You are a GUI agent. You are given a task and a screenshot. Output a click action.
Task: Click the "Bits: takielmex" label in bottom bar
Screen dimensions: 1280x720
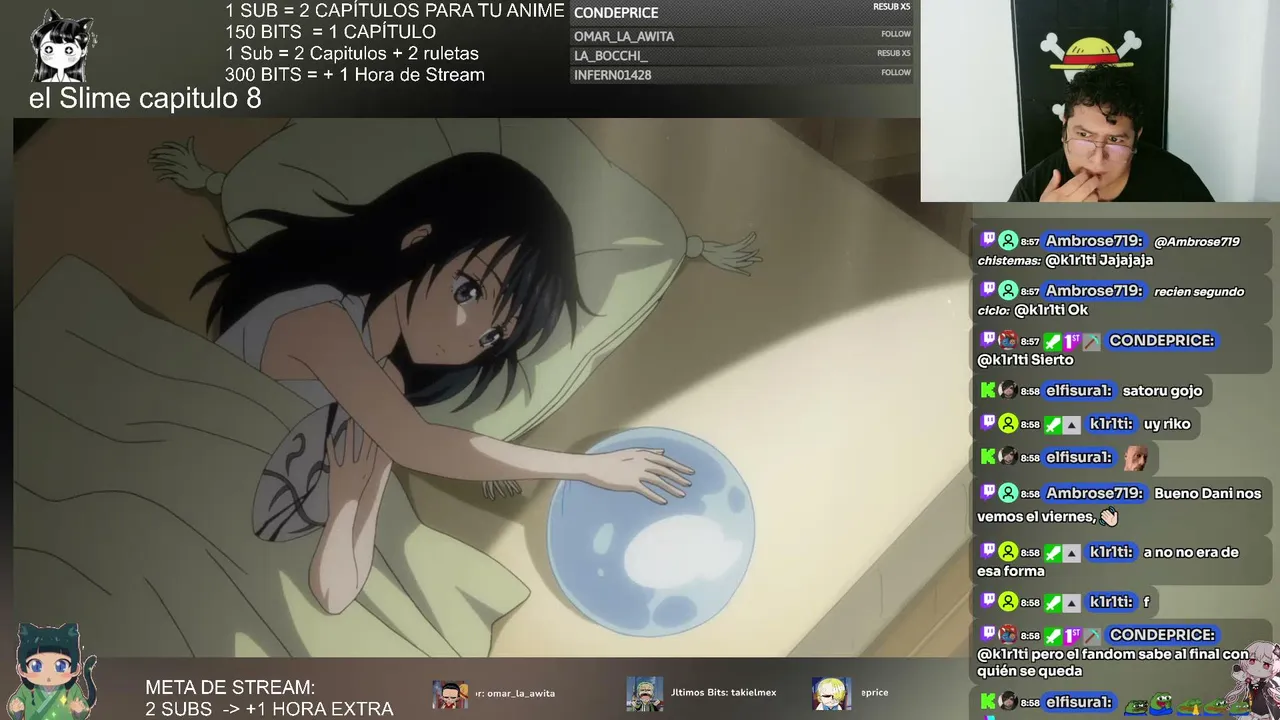click(x=723, y=693)
